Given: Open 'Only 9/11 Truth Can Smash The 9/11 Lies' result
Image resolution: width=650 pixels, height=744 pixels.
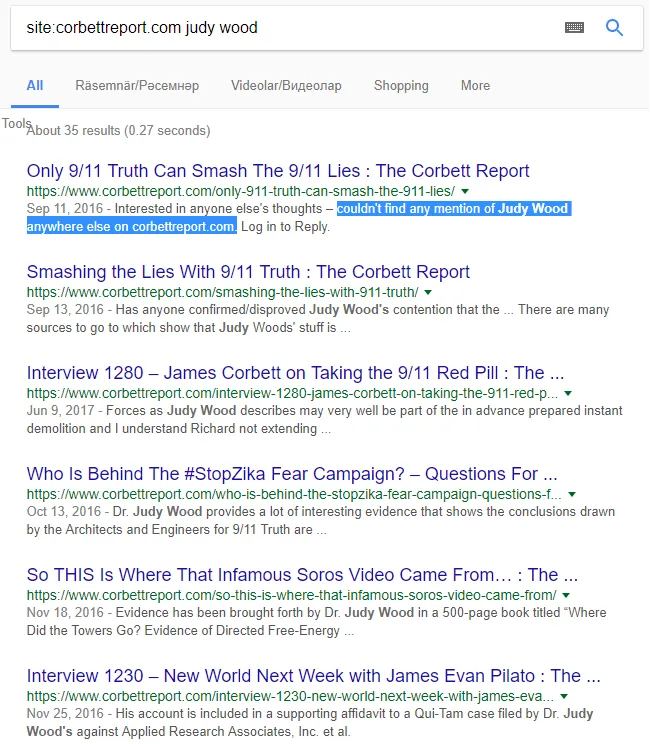Looking at the screenshot, I should (278, 171).
